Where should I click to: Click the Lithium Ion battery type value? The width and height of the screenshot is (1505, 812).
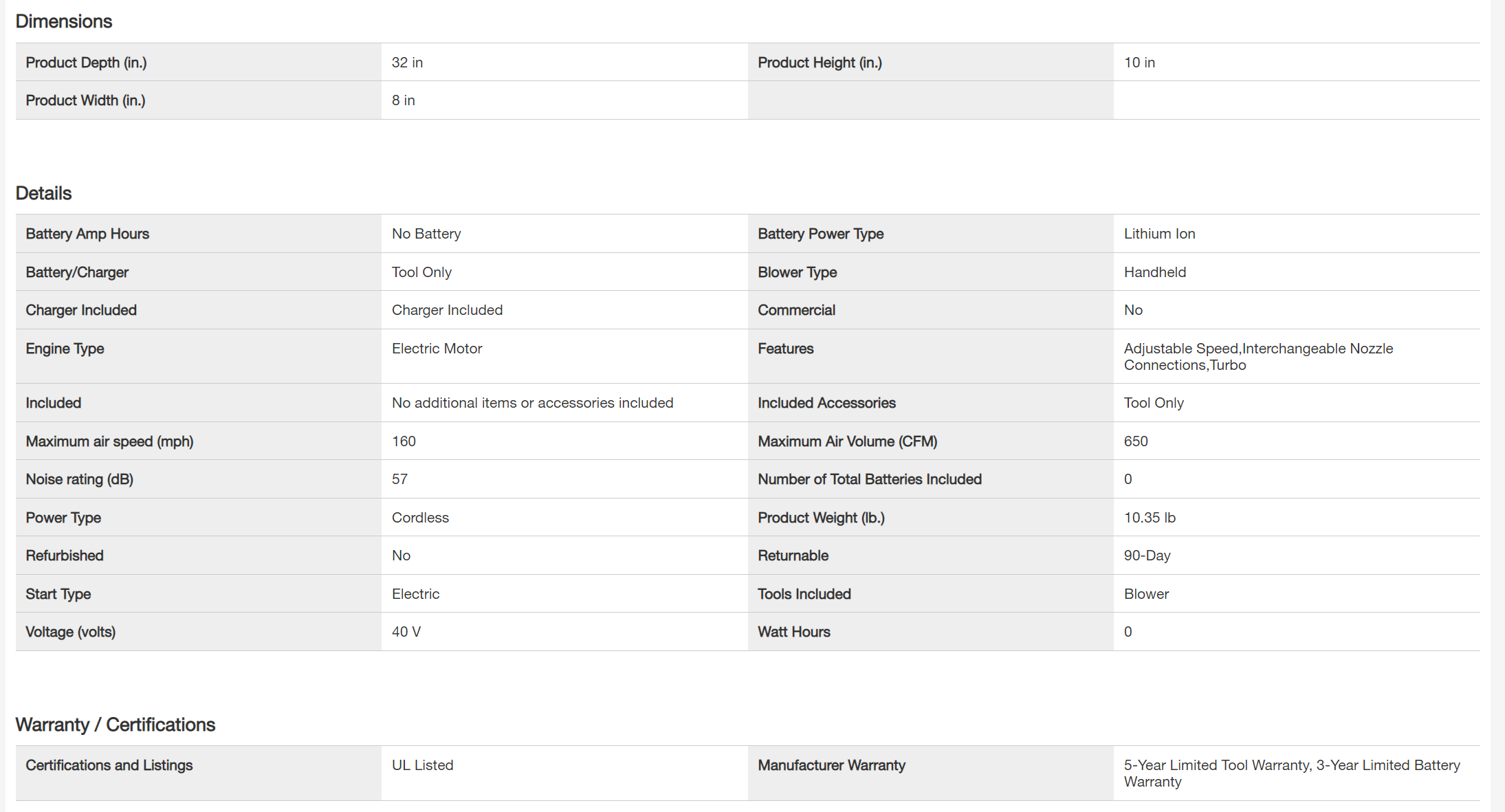[x=1159, y=234]
